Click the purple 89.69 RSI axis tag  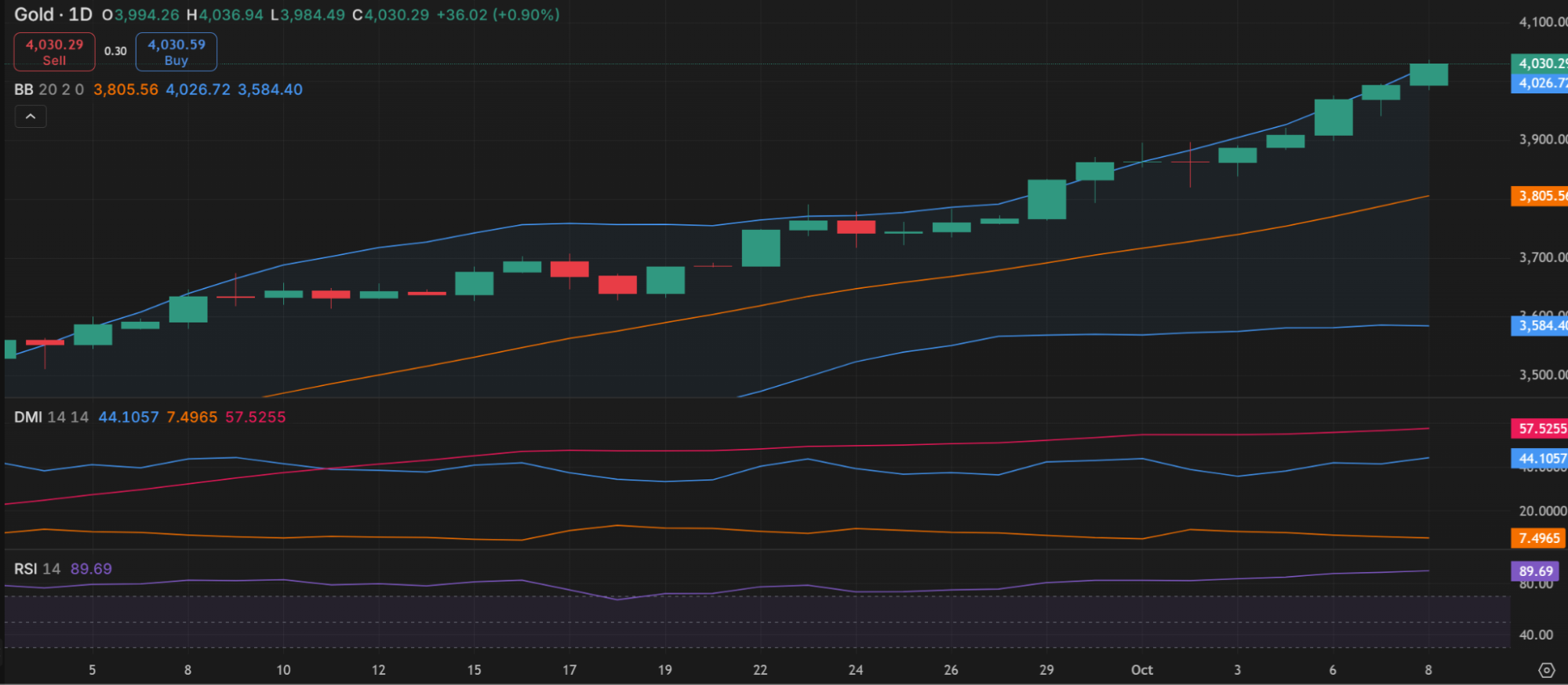click(x=1535, y=571)
